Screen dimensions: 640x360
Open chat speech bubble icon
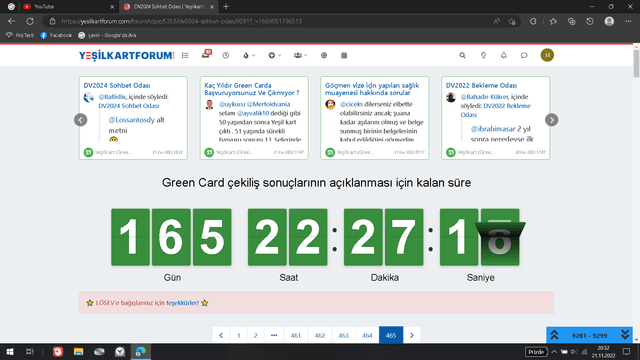tap(524, 55)
